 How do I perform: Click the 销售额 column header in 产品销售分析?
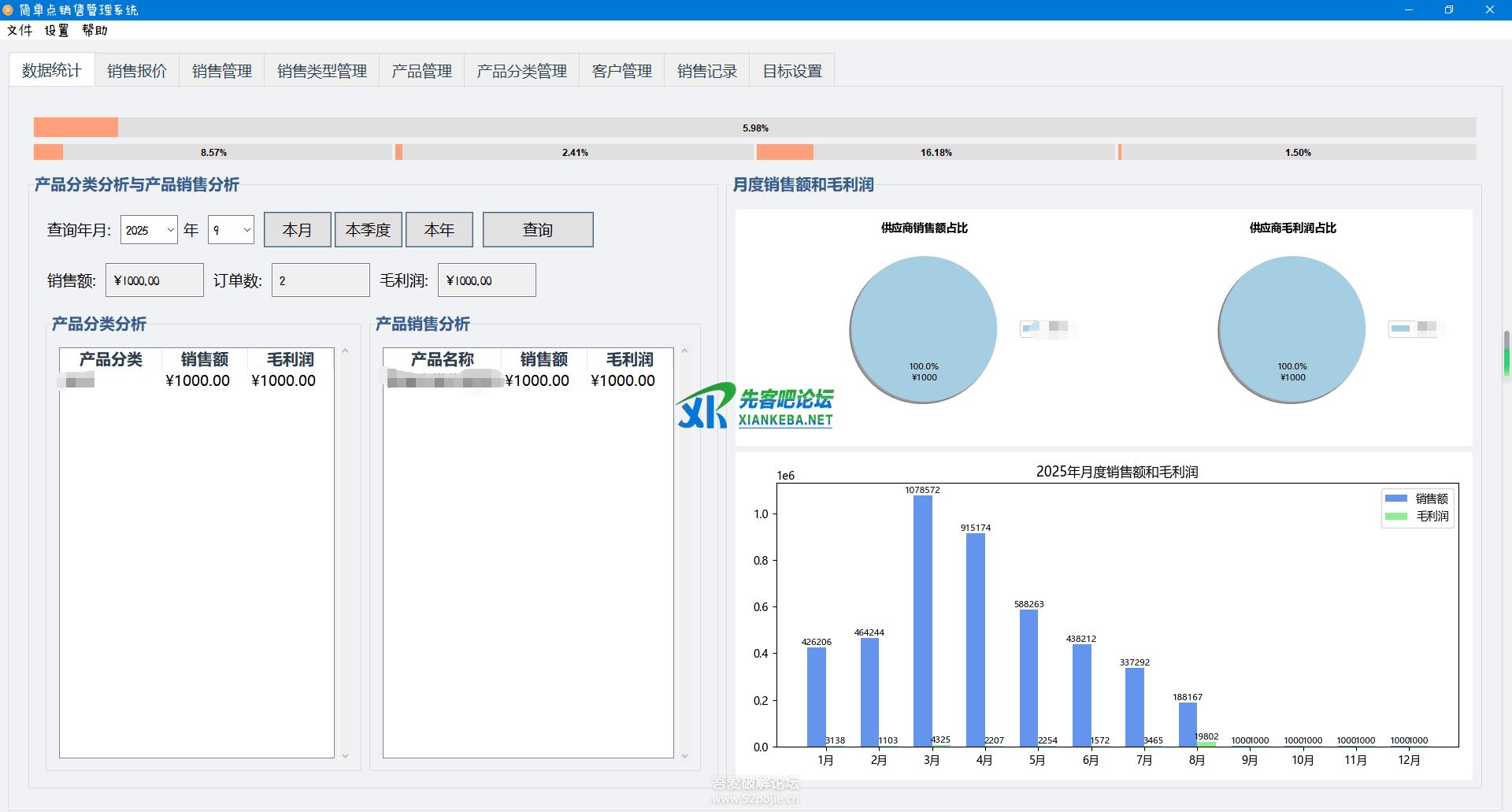click(x=543, y=360)
